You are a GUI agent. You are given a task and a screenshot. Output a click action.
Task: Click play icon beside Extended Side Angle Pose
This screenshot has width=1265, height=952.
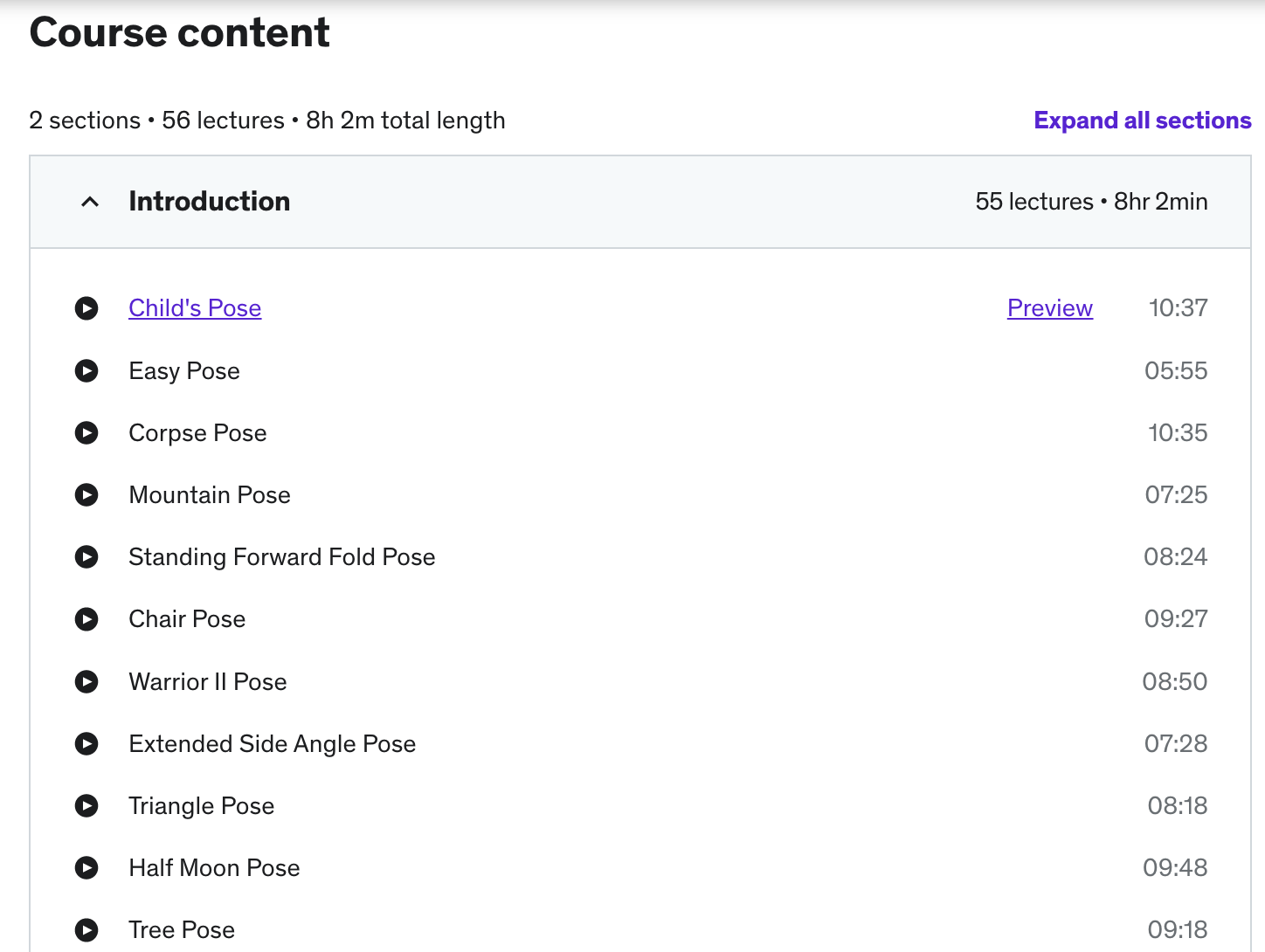pos(86,743)
